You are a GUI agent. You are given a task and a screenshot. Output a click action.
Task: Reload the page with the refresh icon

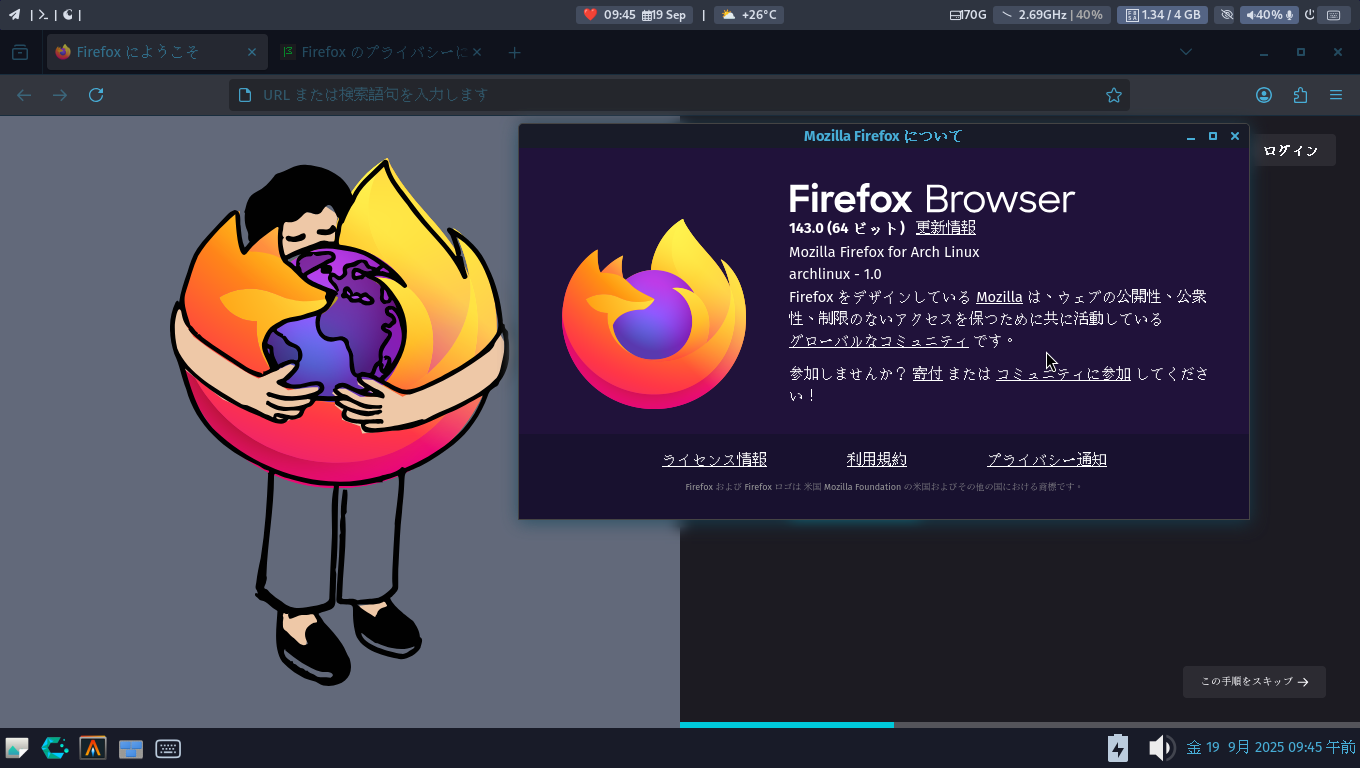coord(96,95)
